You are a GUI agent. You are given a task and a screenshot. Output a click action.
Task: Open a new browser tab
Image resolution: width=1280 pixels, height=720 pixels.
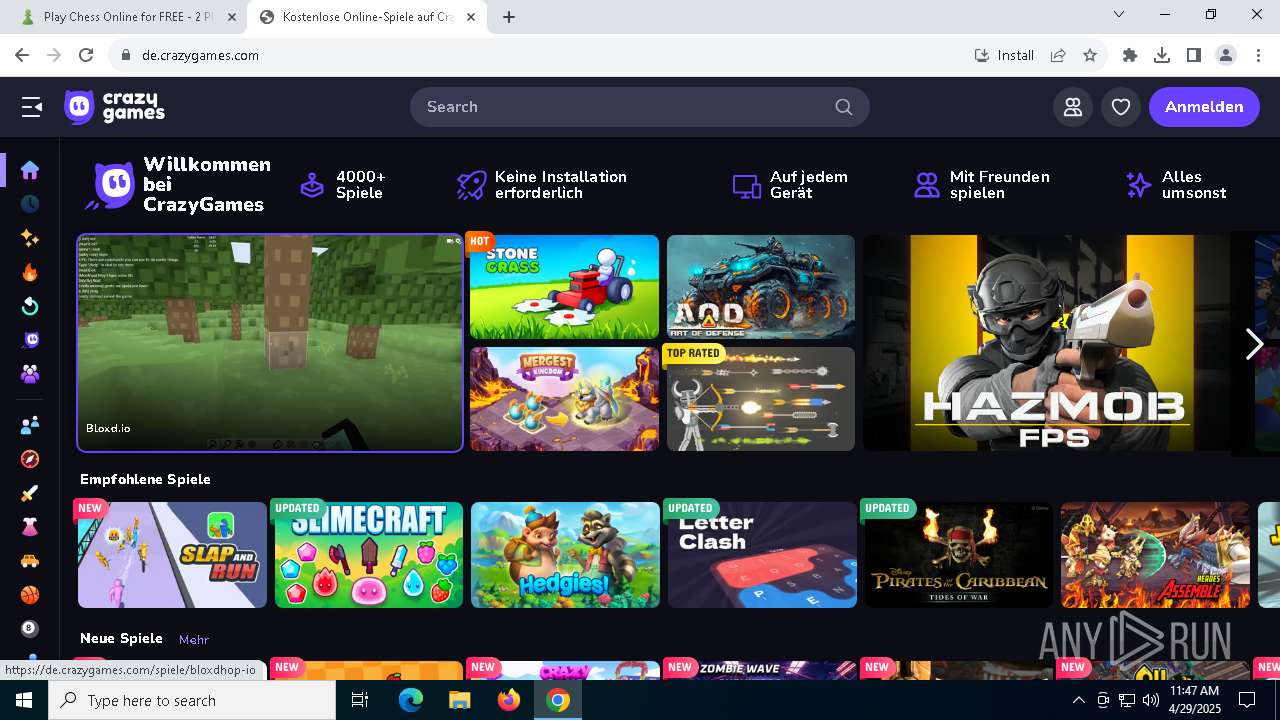509,17
